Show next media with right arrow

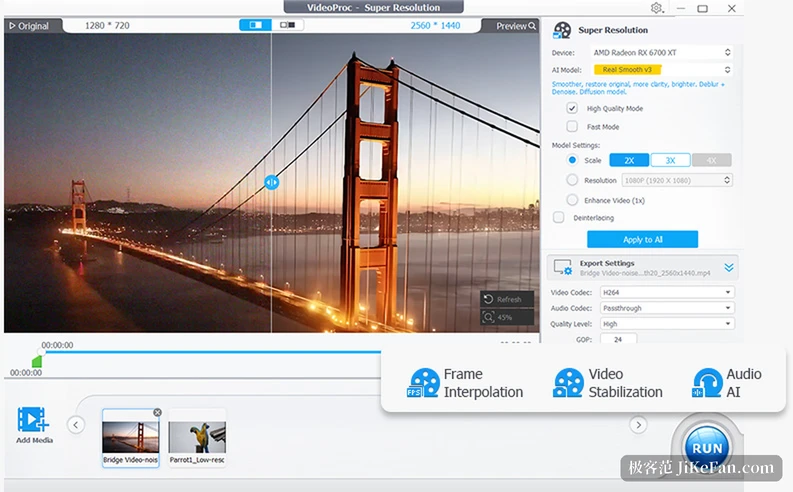pyautogui.click(x=638, y=425)
